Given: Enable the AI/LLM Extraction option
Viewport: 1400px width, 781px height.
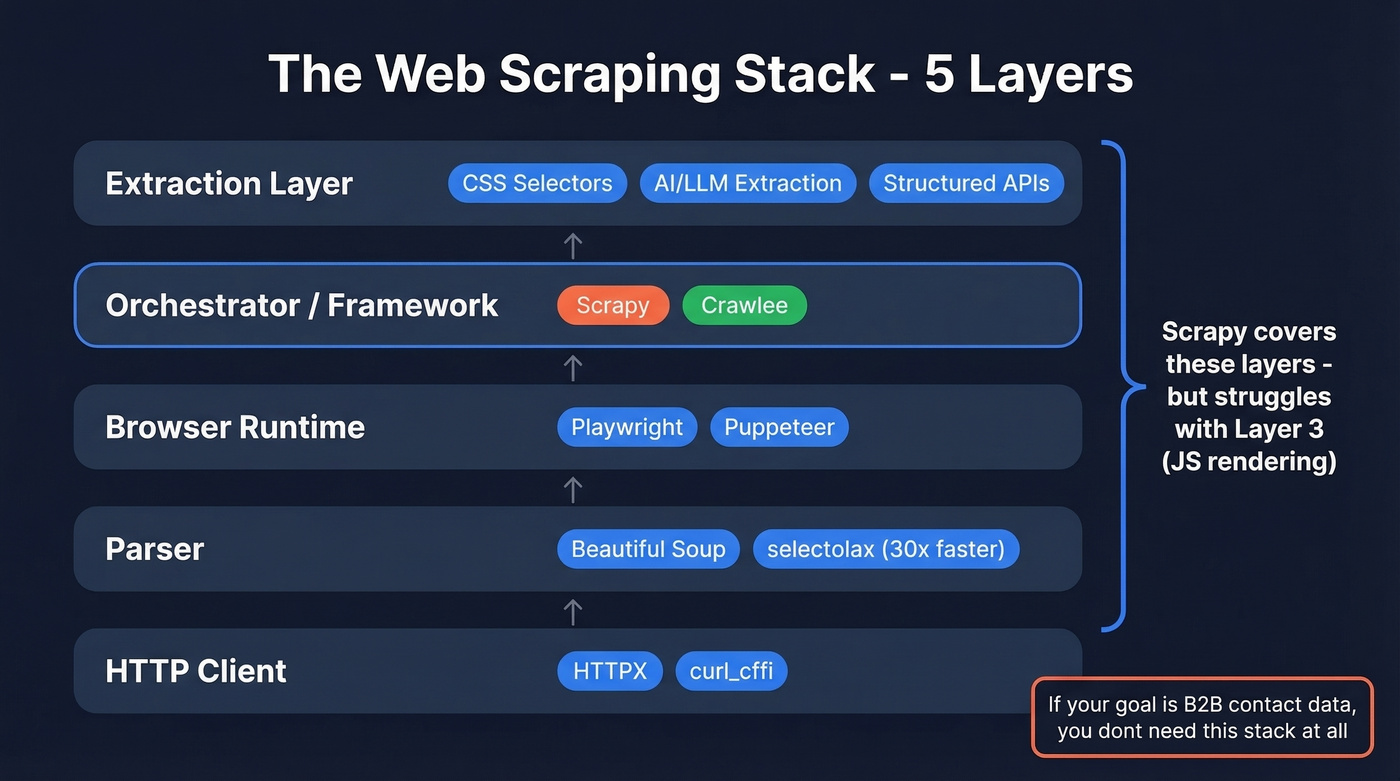Looking at the screenshot, I should [x=747, y=183].
